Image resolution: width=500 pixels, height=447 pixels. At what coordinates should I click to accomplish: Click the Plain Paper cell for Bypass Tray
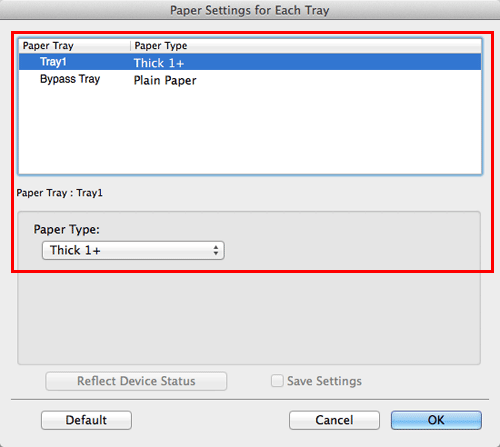pyautogui.click(x=165, y=80)
